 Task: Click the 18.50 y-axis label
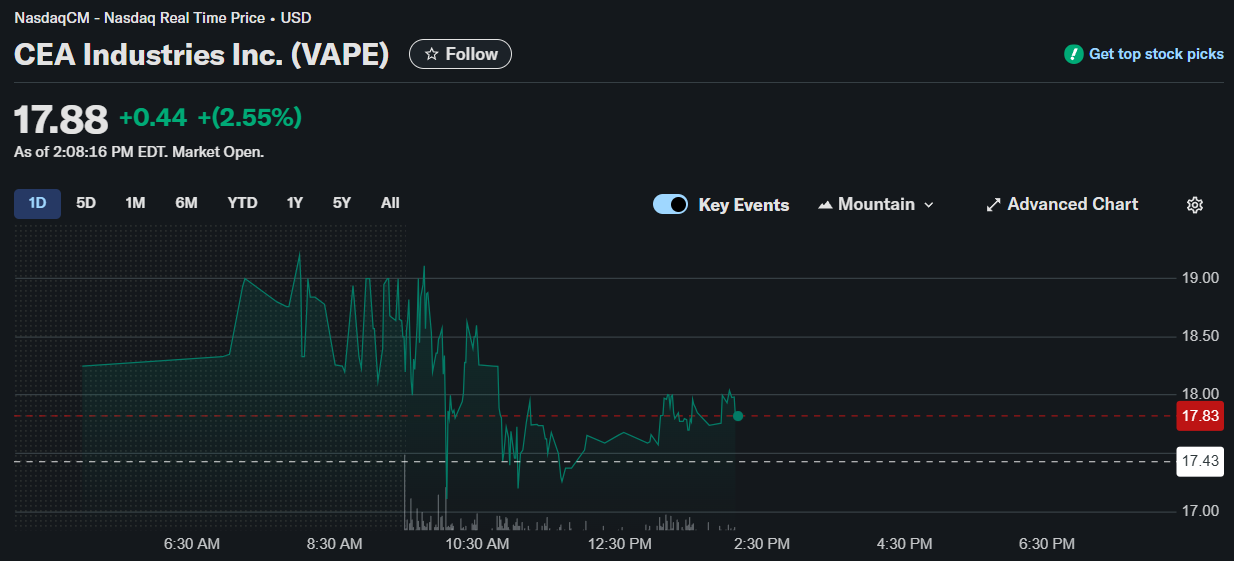[x=1200, y=336]
